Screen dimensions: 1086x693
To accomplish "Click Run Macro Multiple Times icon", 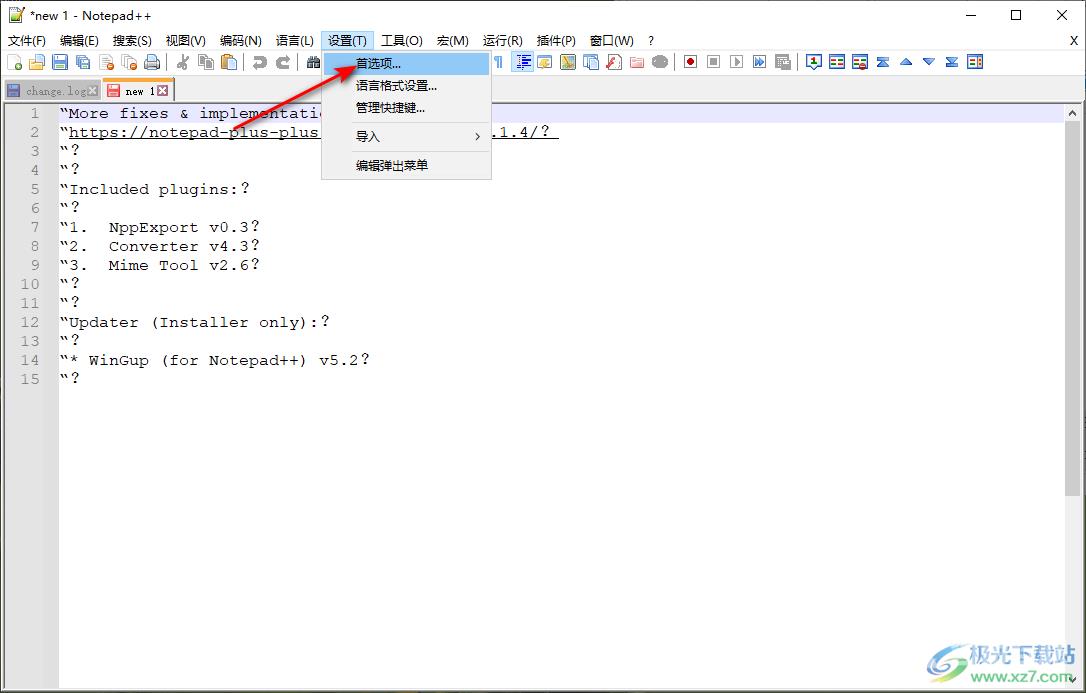I will (760, 62).
